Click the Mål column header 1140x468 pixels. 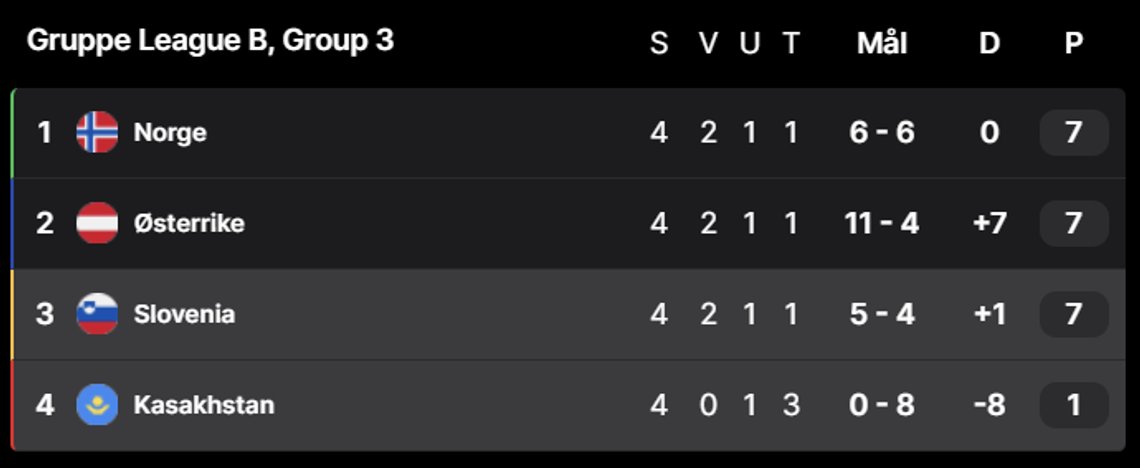pos(882,43)
